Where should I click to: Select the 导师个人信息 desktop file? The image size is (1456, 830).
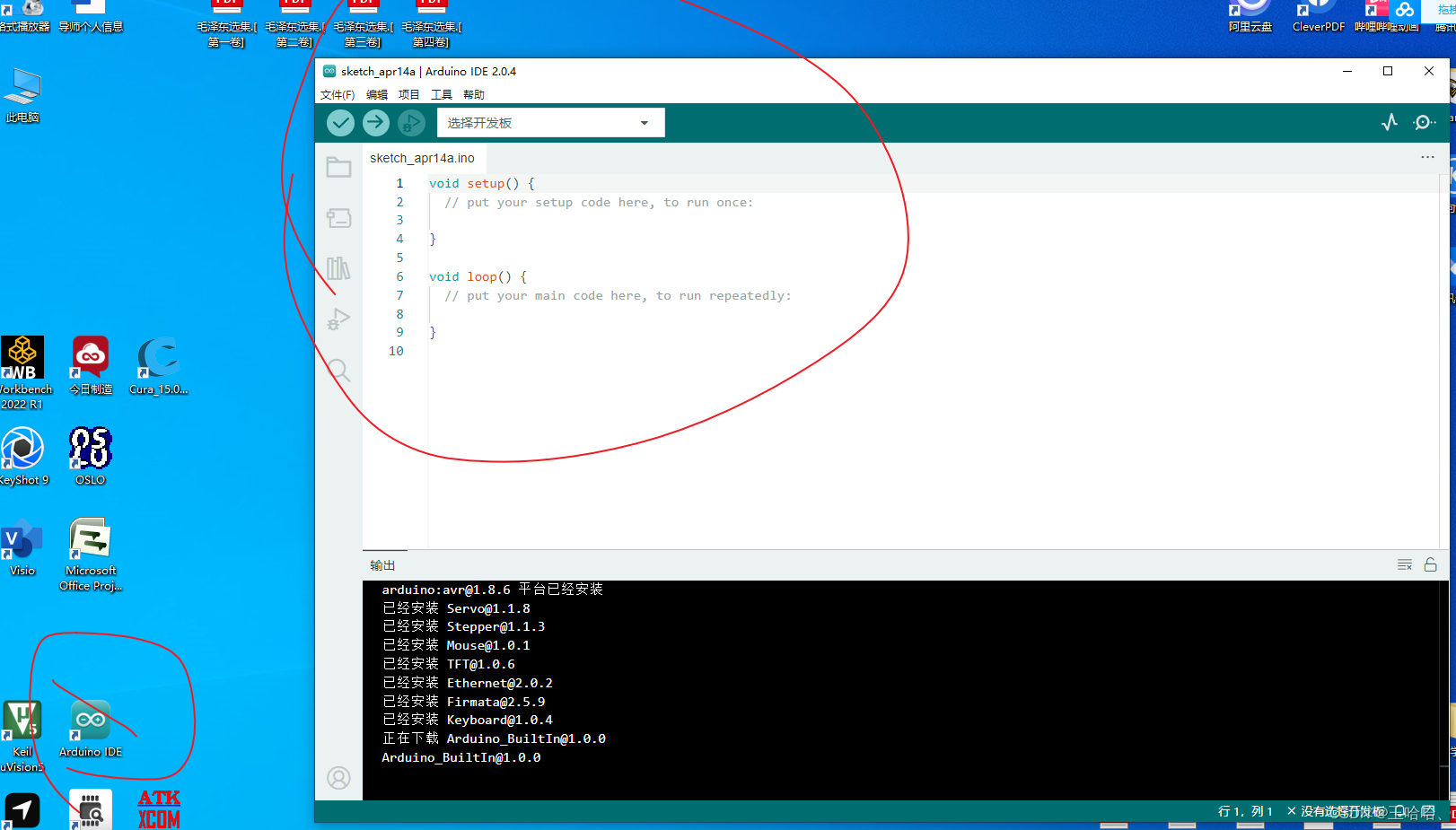point(91,18)
